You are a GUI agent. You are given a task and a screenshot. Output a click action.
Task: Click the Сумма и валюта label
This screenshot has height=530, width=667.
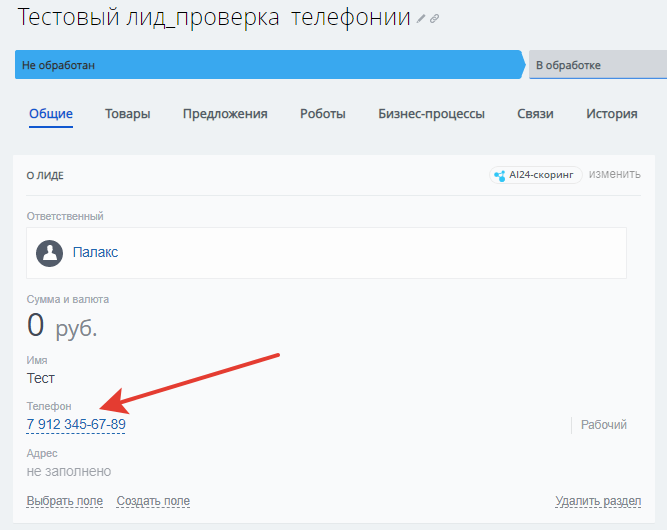click(68, 299)
